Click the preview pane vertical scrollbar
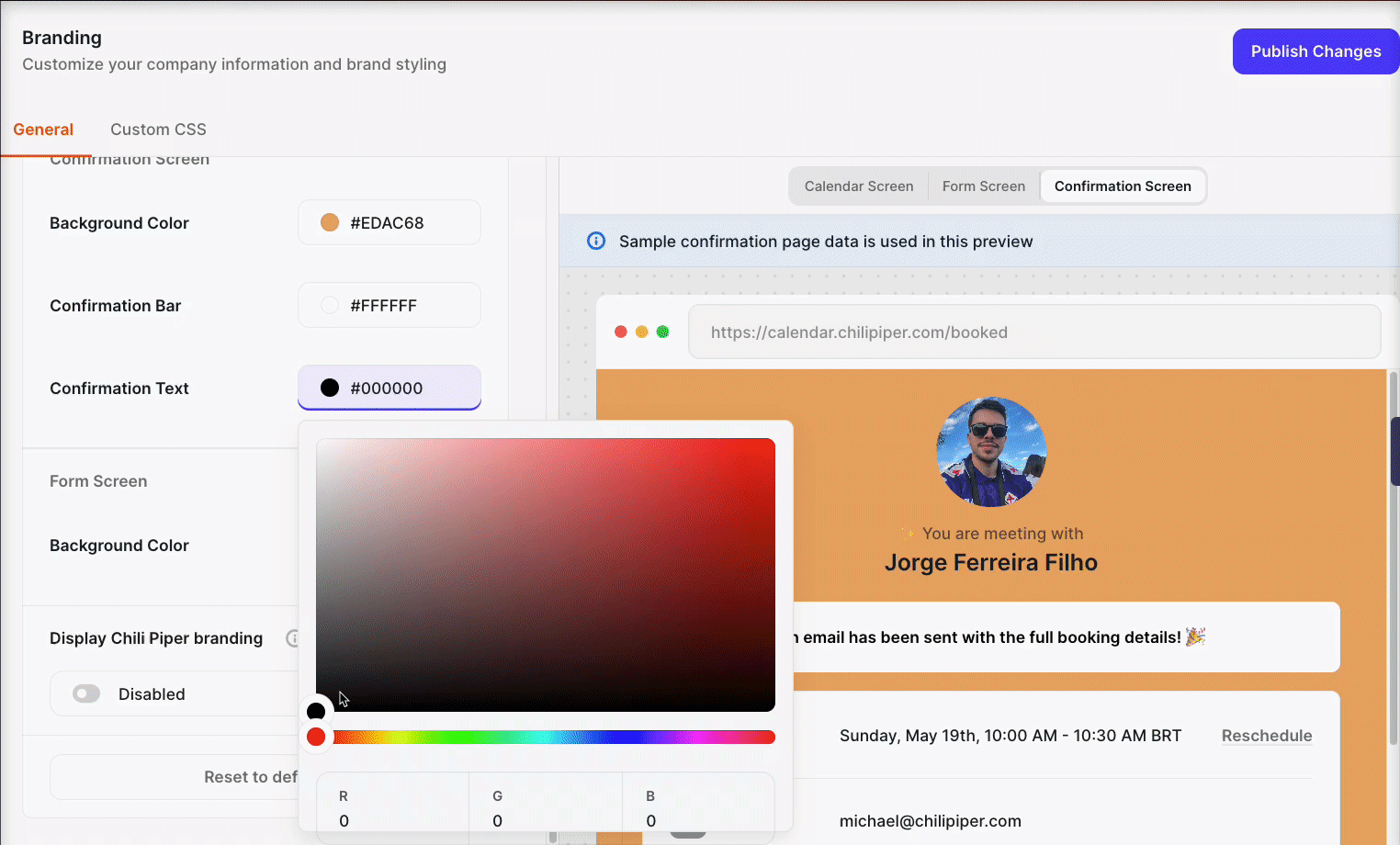Image resolution: width=1400 pixels, height=845 pixels. (1394, 558)
